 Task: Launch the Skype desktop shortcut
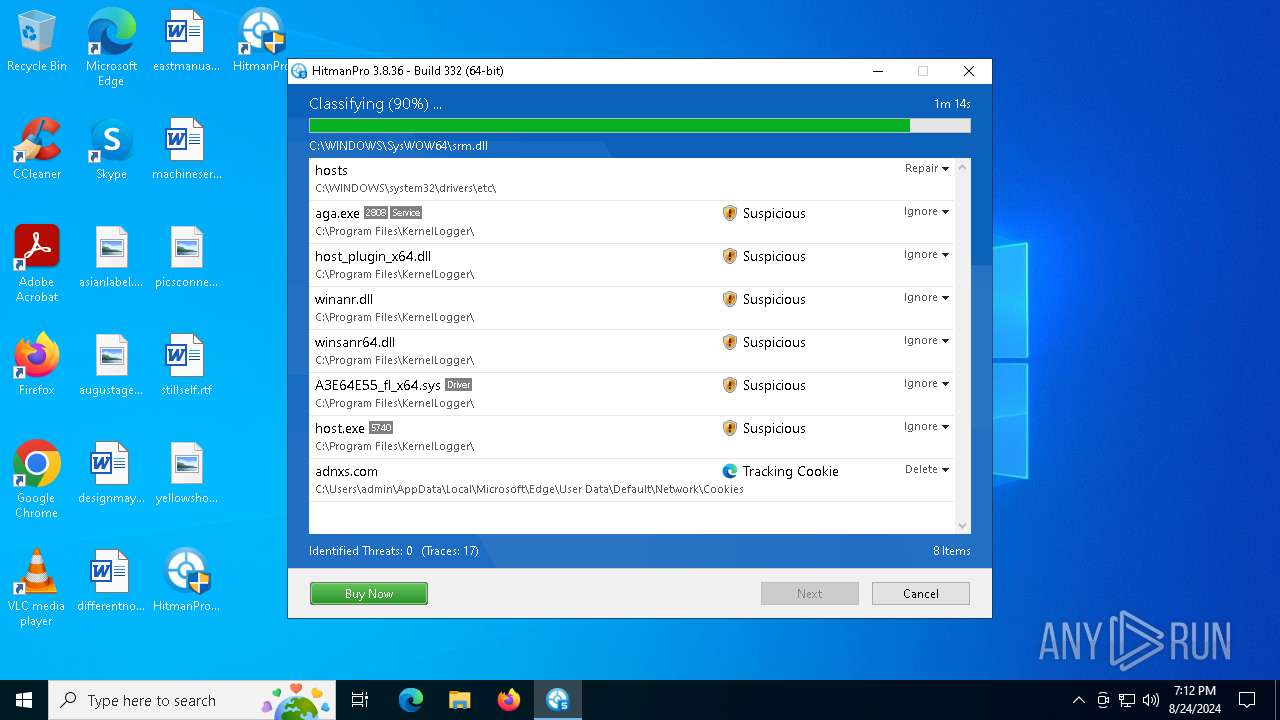111,150
